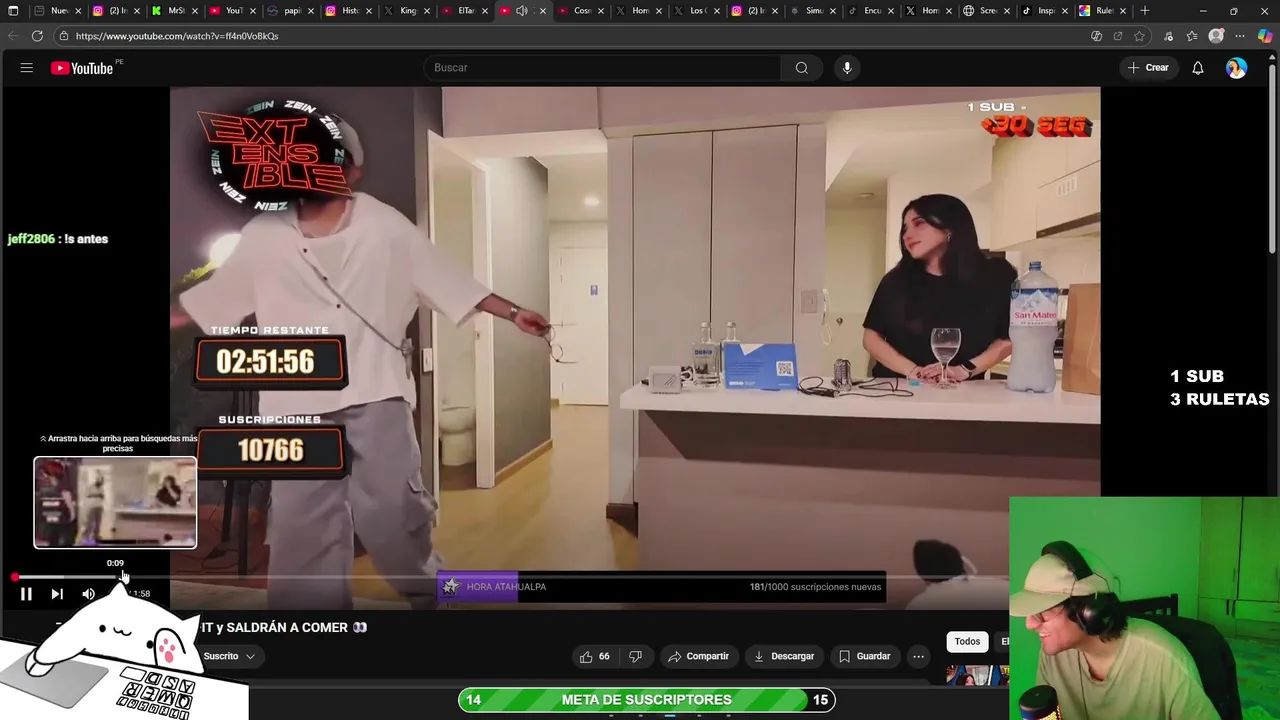Switch to the Simu browser tab
Screen dimensions: 1280x720
tap(812, 11)
